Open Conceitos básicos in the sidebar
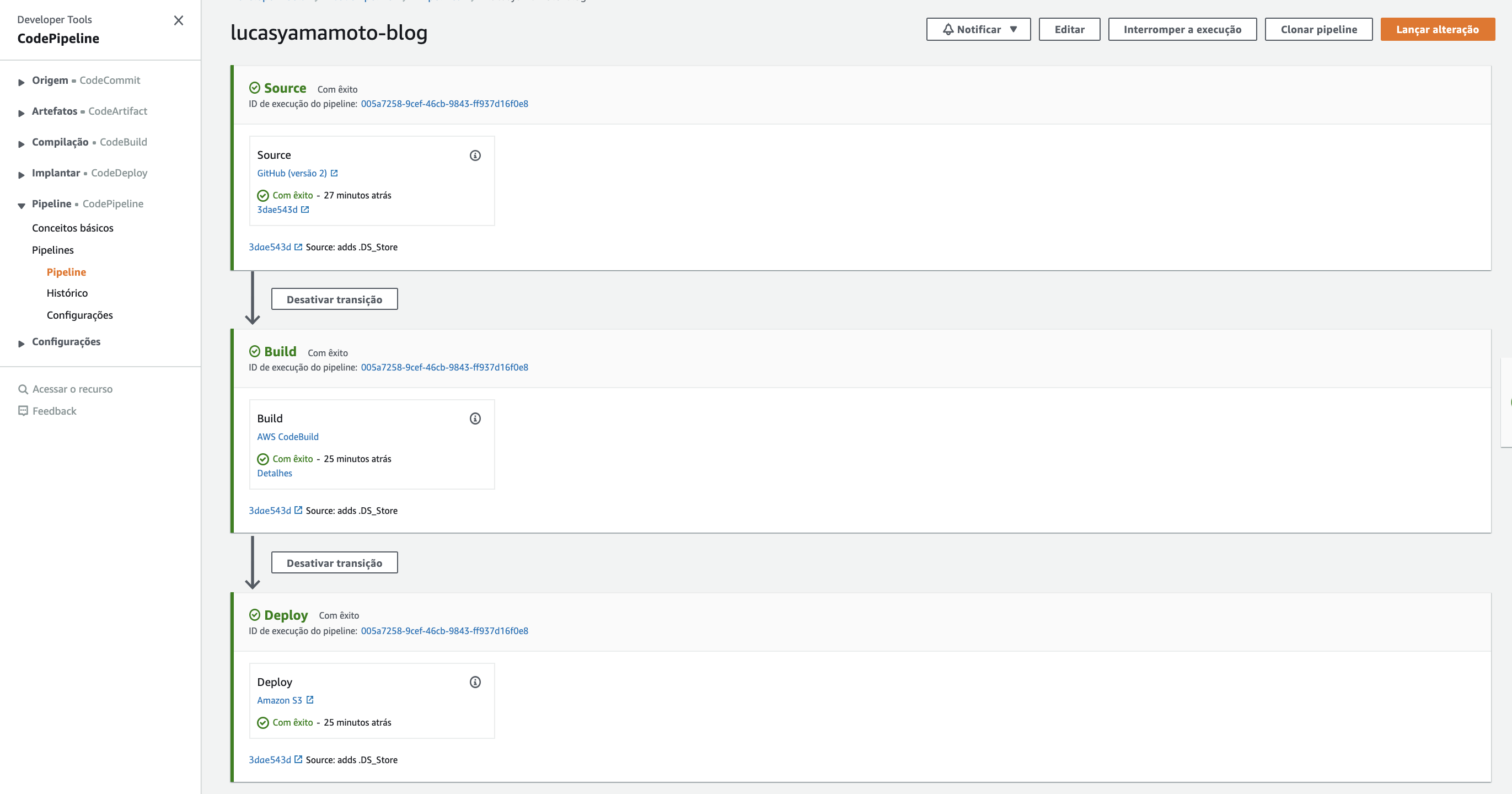The image size is (1512, 794). (x=73, y=228)
